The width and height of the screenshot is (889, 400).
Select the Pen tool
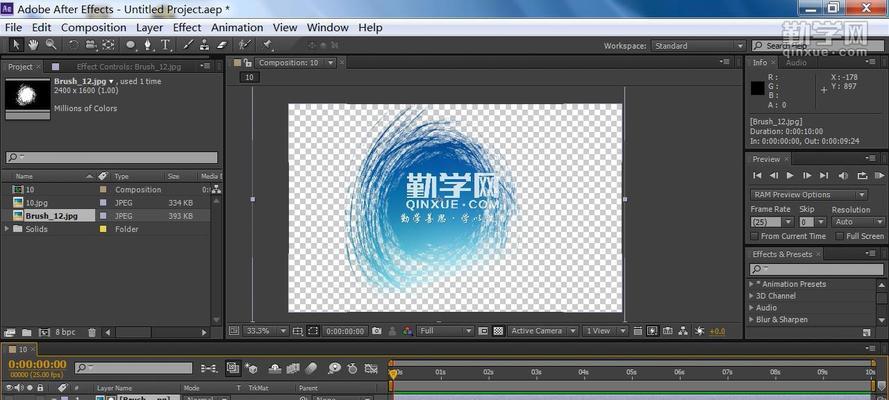pos(148,45)
